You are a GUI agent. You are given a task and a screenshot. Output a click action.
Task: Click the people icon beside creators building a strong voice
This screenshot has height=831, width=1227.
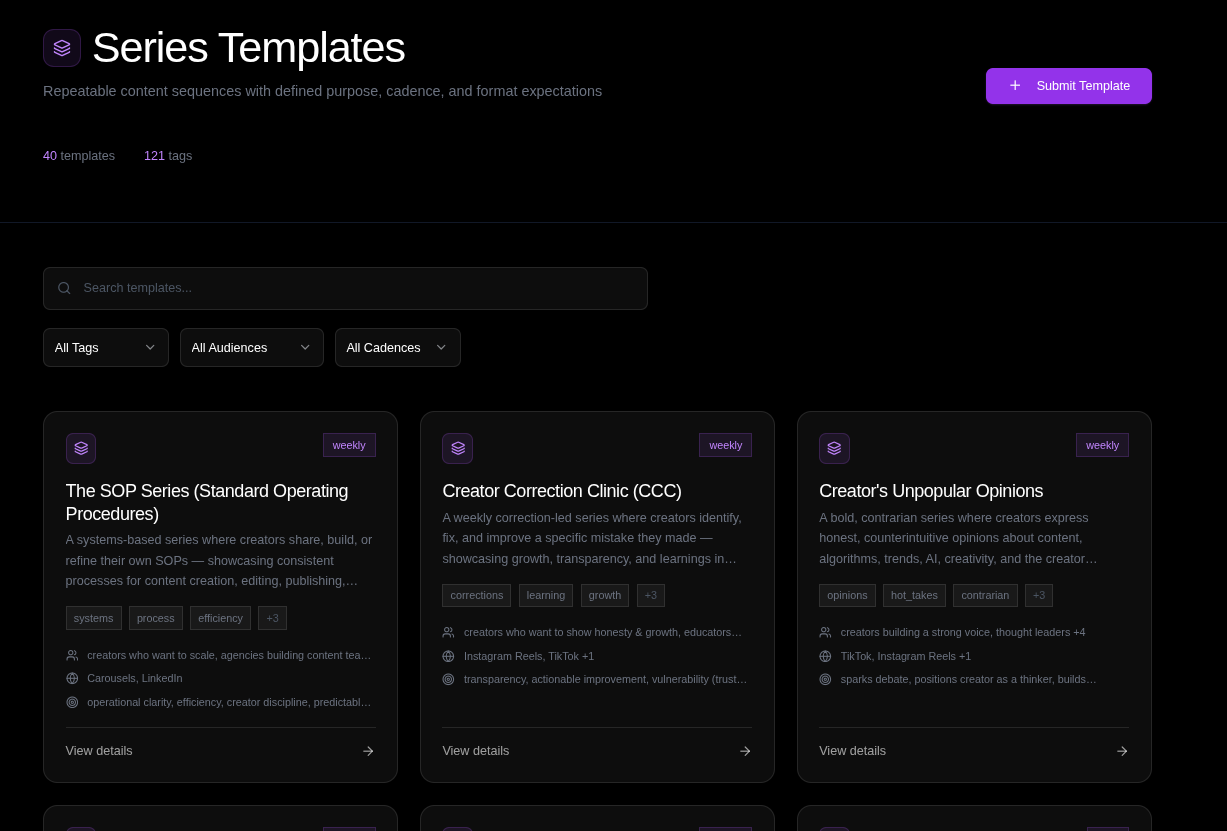(825, 633)
